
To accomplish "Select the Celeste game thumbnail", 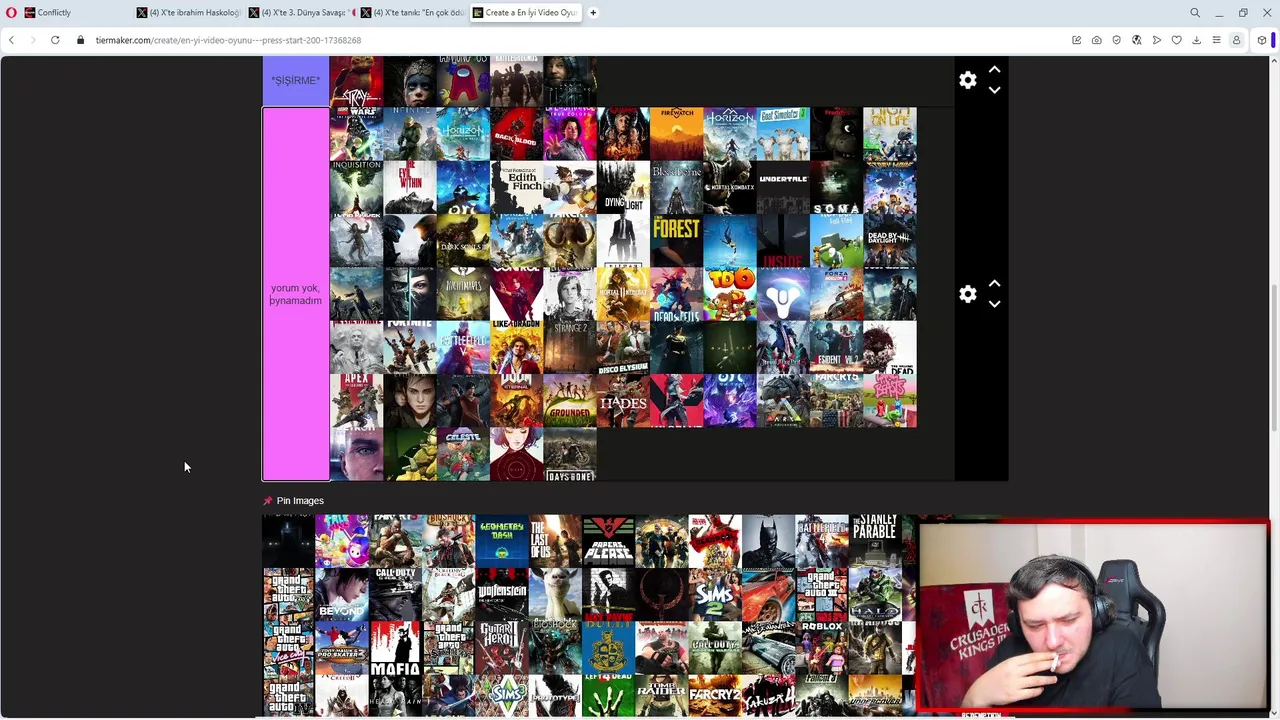I will (463, 454).
